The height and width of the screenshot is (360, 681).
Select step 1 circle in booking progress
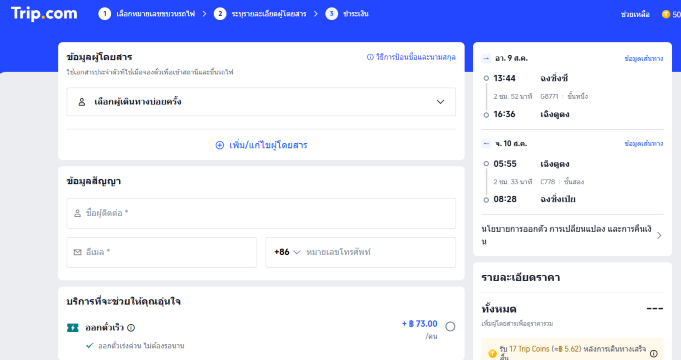105,14
